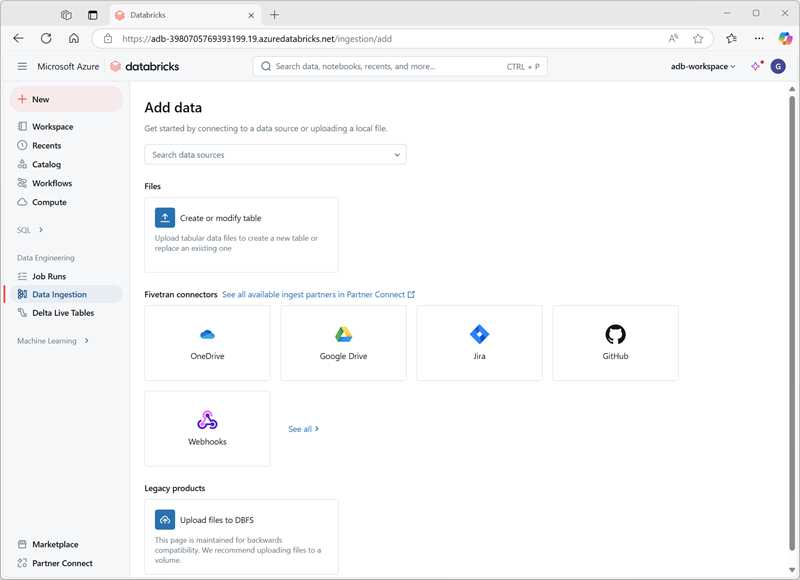View site information lock icon
This screenshot has height=580, width=800.
point(108,39)
